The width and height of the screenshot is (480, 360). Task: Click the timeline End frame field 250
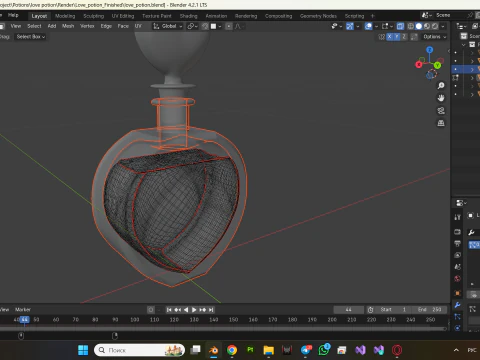click(x=430, y=310)
